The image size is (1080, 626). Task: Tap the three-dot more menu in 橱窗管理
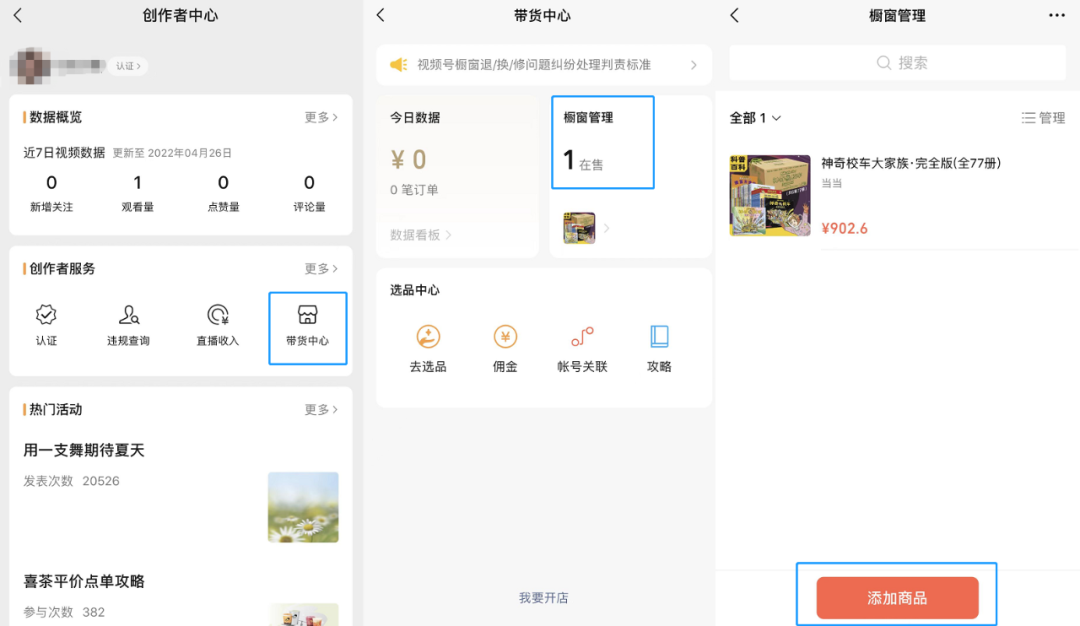pyautogui.click(x=1056, y=16)
